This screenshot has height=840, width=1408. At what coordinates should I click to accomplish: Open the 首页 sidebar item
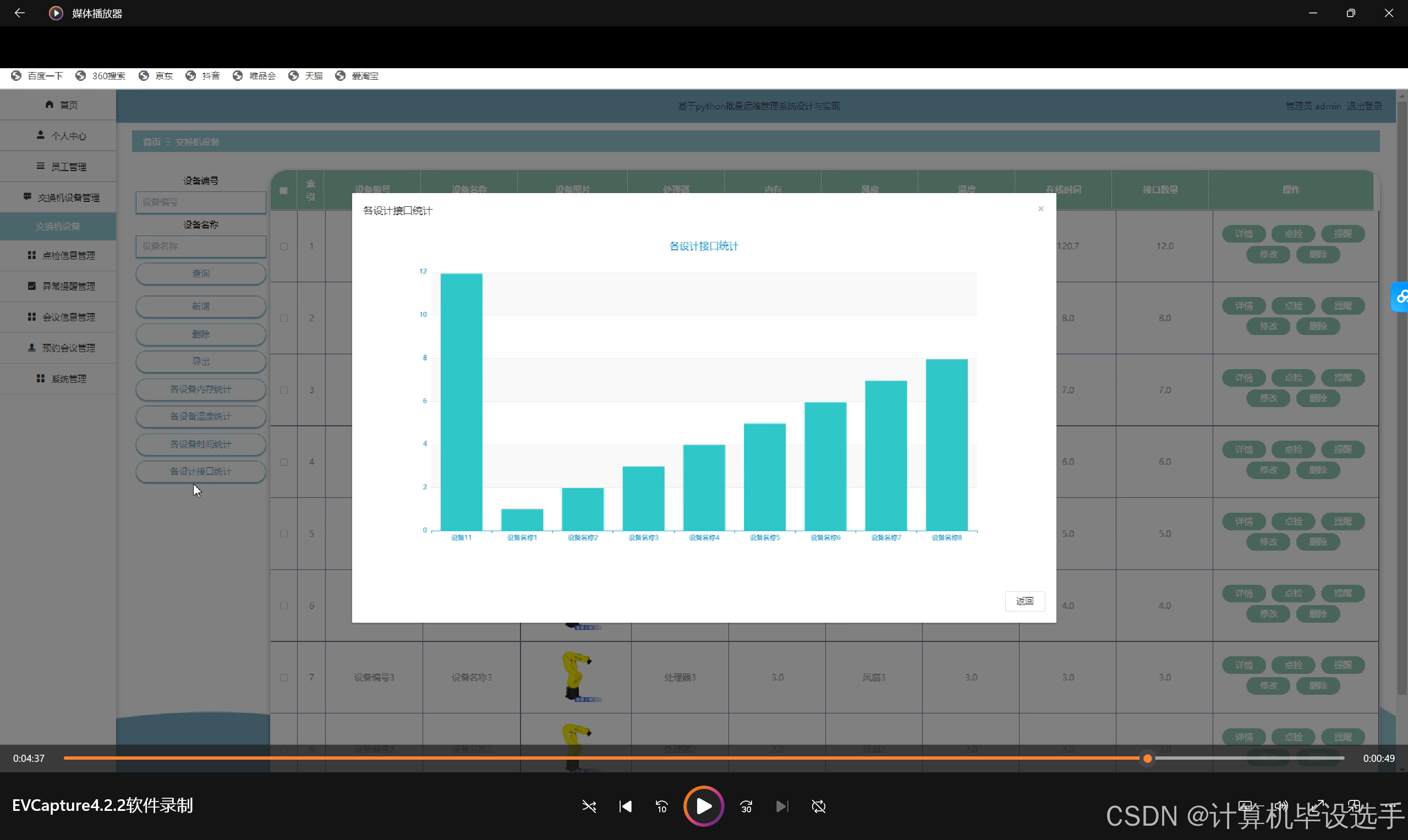(61, 105)
